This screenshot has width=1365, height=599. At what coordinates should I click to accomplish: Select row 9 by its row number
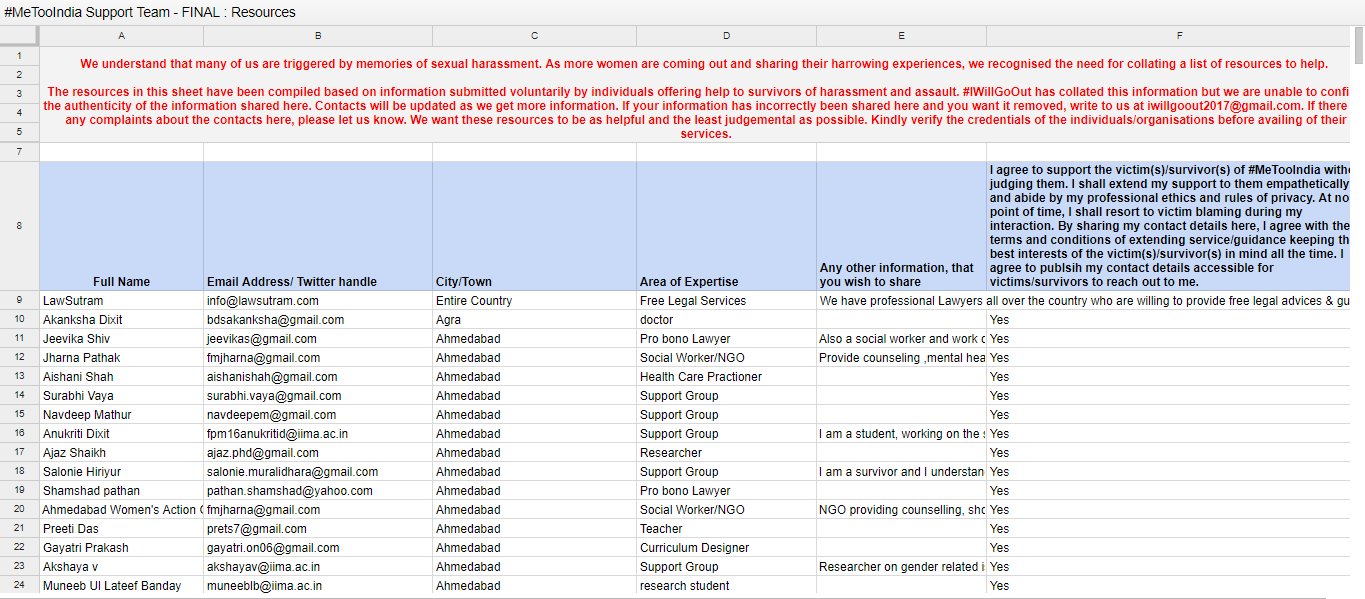click(x=20, y=300)
